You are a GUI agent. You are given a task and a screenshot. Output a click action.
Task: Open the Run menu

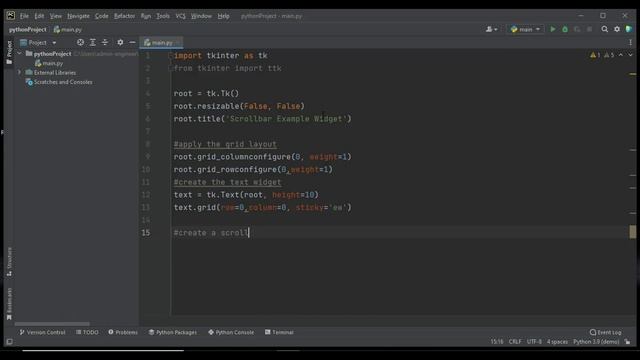[146, 16]
